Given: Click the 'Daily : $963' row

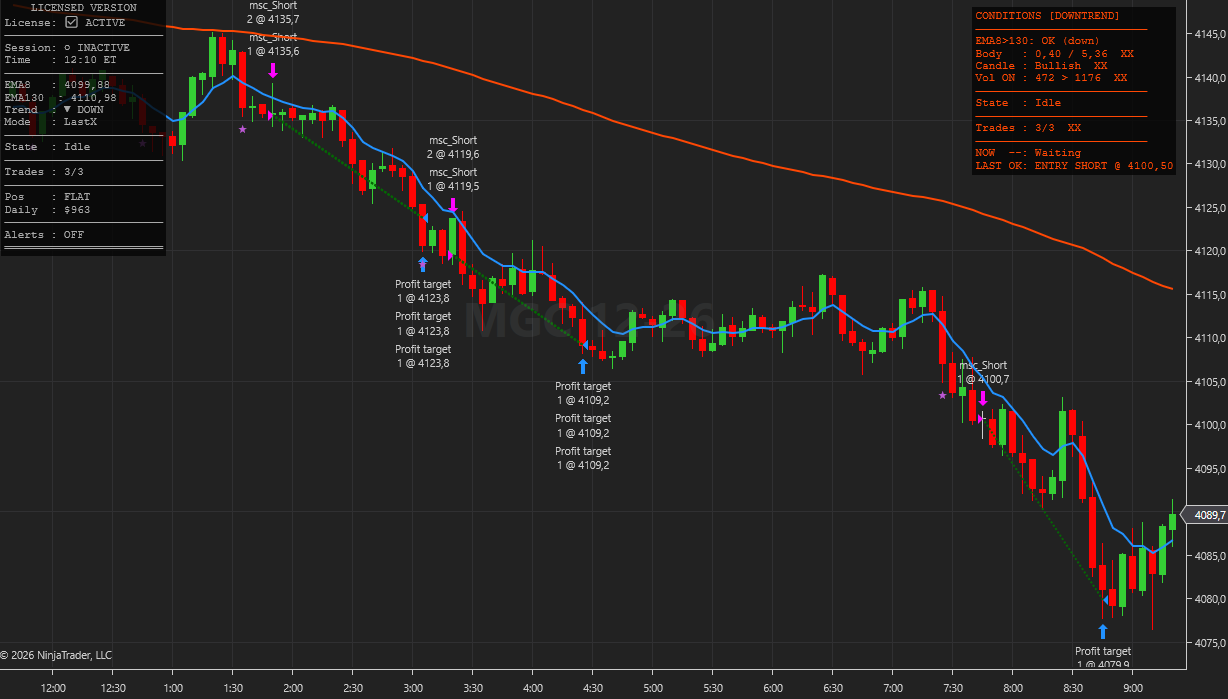Looking at the screenshot, I should (x=47, y=210).
